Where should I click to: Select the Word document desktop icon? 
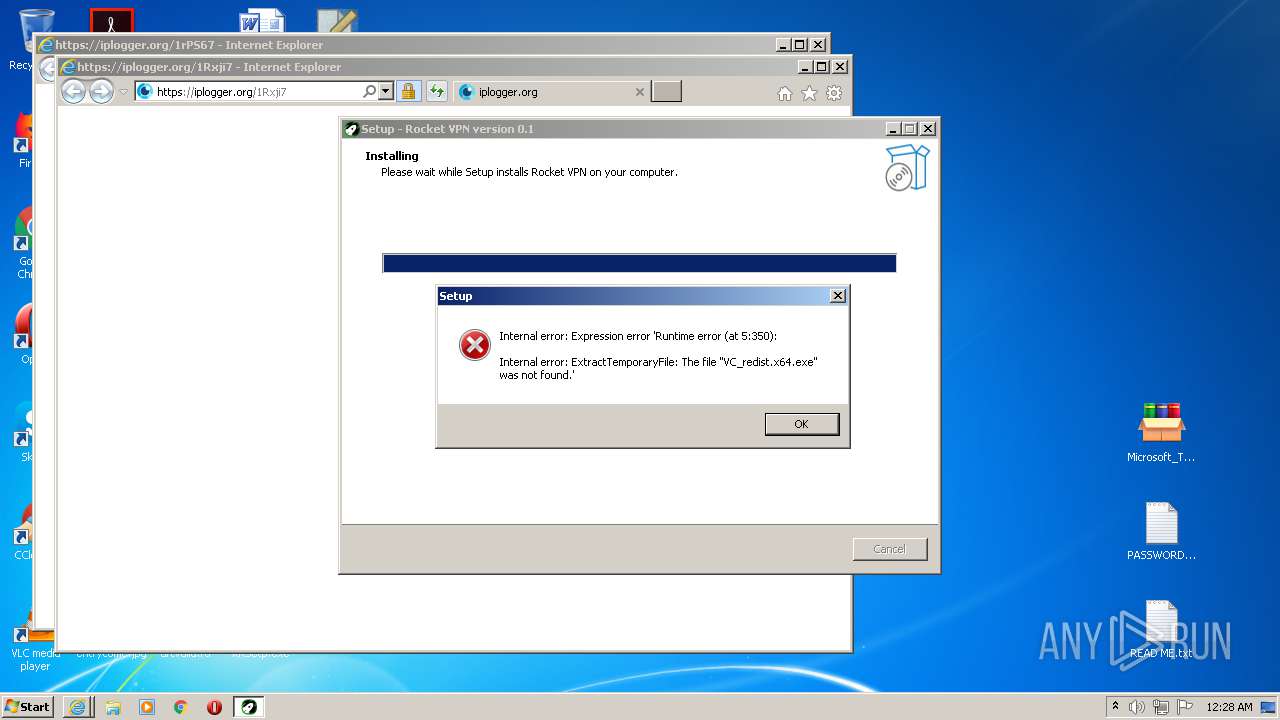pyautogui.click(x=262, y=20)
